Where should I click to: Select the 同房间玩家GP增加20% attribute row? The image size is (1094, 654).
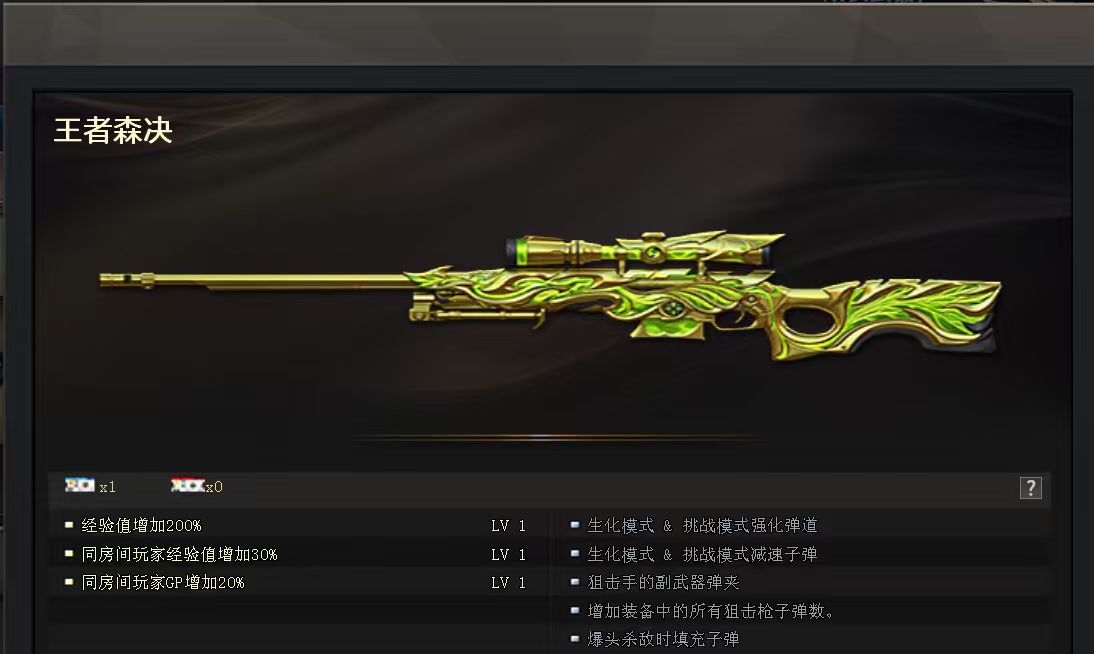[x=298, y=582]
